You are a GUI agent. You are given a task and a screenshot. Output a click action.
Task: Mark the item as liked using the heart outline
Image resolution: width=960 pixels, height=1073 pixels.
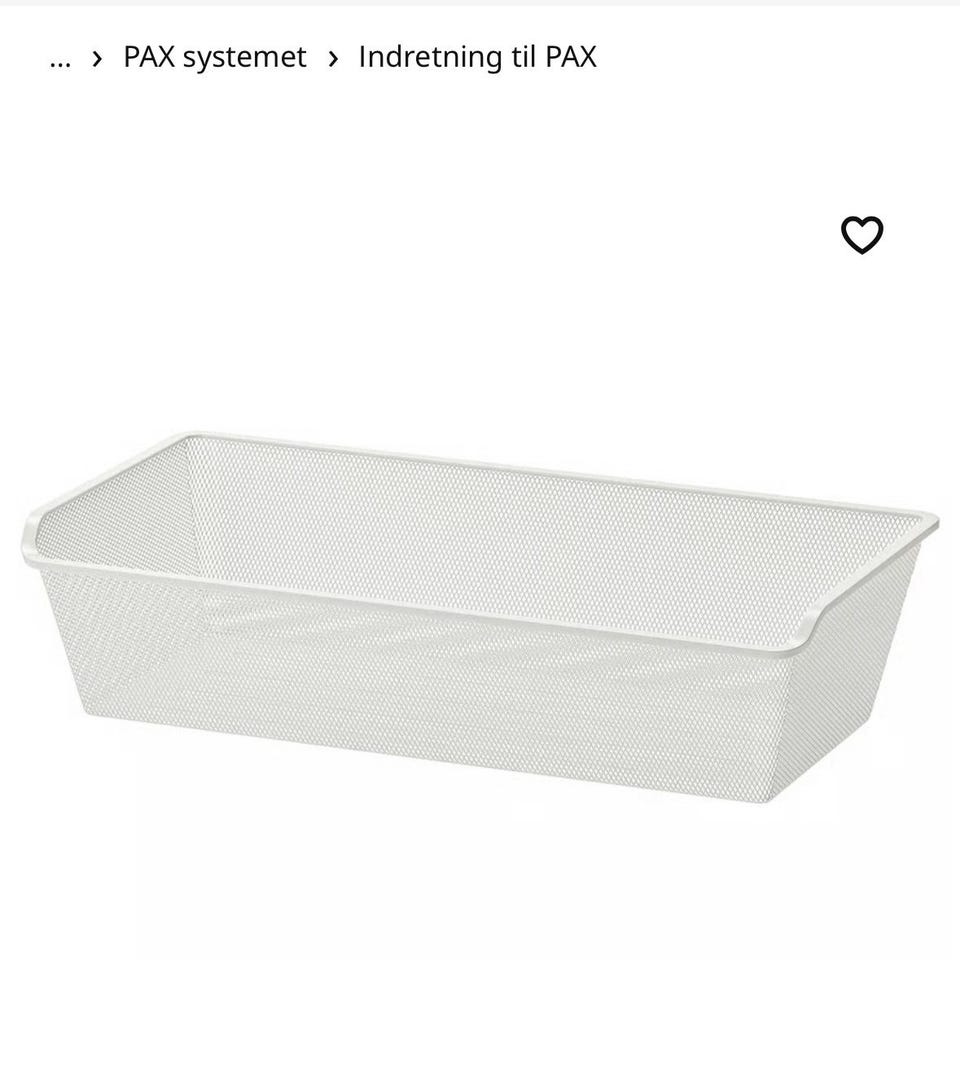861,235
